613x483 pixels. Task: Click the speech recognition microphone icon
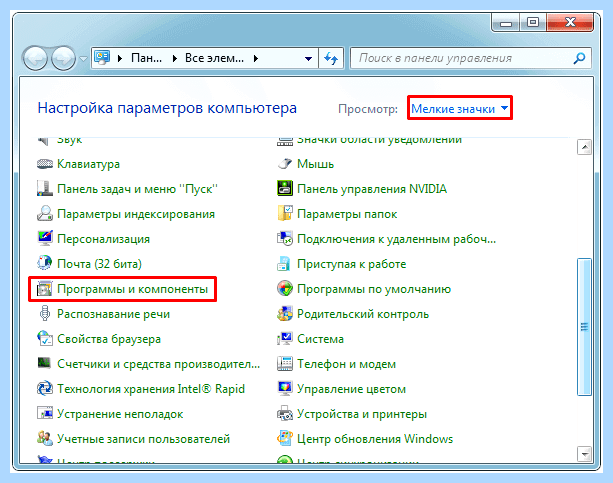(45, 314)
